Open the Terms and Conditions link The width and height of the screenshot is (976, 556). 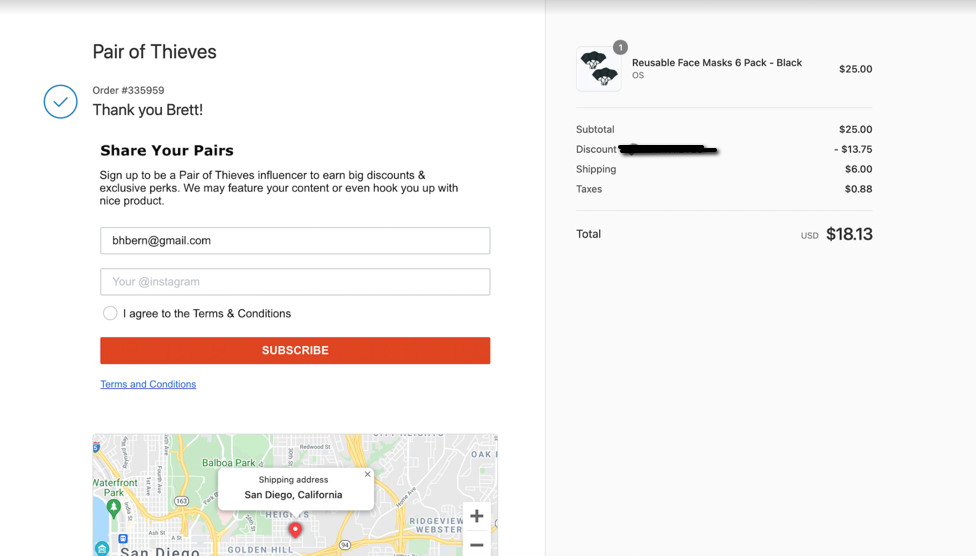click(x=148, y=384)
